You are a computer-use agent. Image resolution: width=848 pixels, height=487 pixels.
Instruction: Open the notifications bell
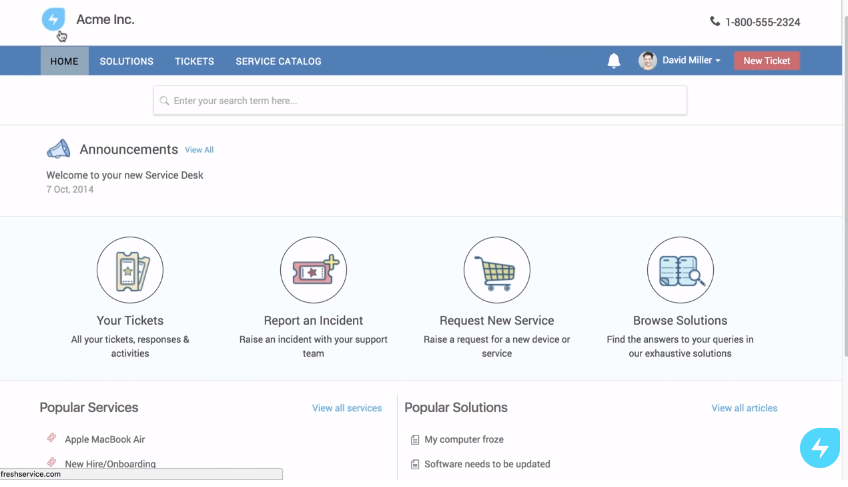click(x=613, y=61)
